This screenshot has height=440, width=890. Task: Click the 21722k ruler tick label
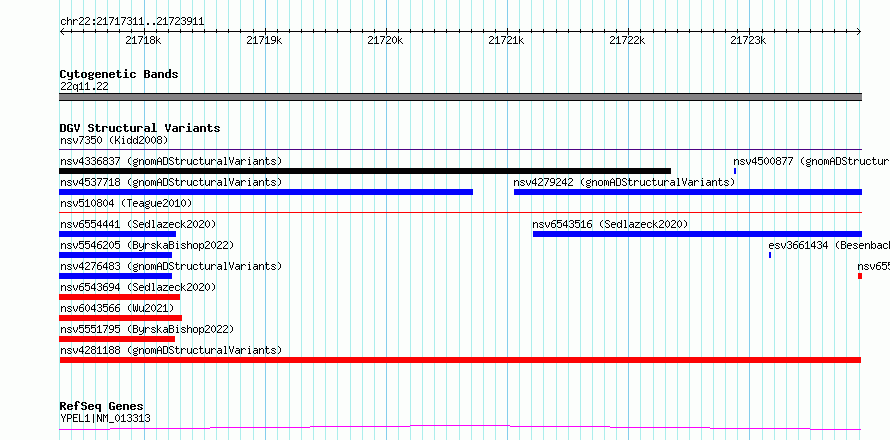pyautogui.click(x=627, y=40)
